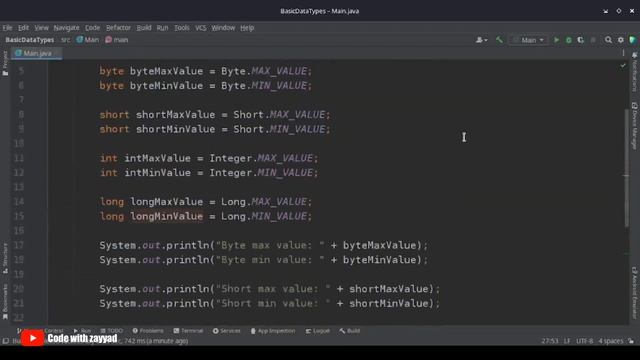The image size is (640, 360).
Task: Click BasicDataTypes breadcrumb in navigation bar
Action: (30, 40)
